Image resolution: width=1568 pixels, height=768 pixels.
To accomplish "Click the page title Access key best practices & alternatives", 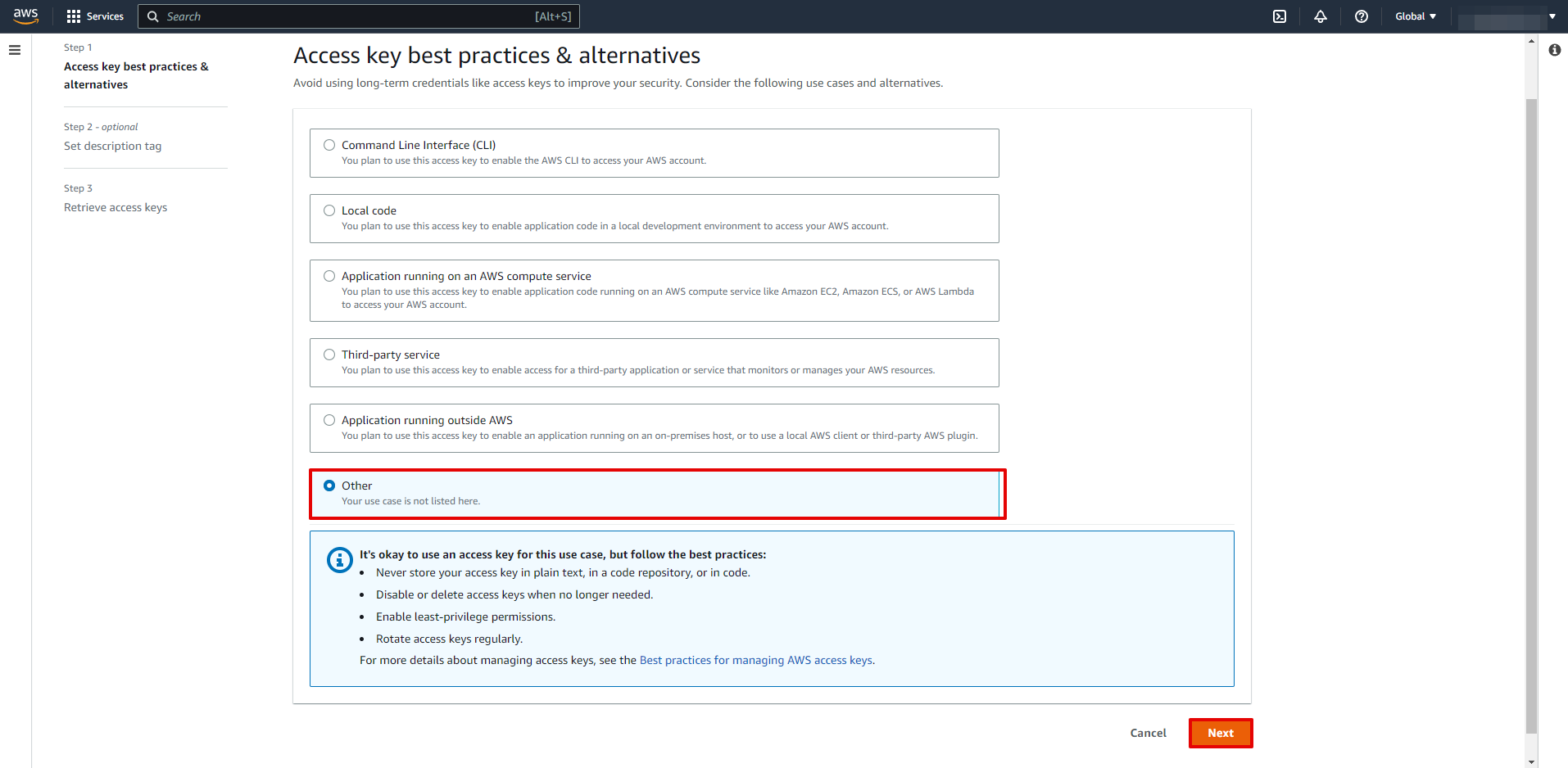I will (x=496, y=55).
